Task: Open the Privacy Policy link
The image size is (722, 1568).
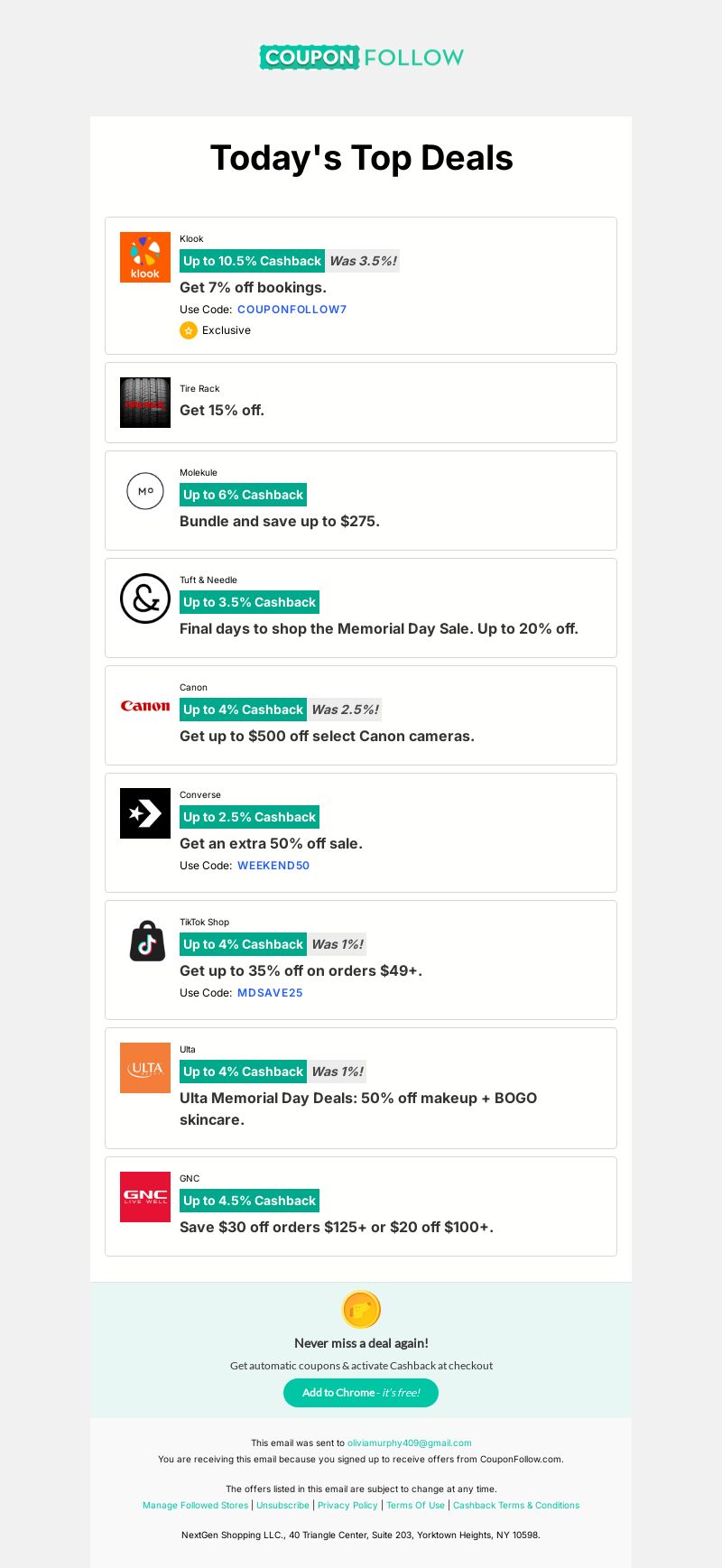Action: point(347,1506)
